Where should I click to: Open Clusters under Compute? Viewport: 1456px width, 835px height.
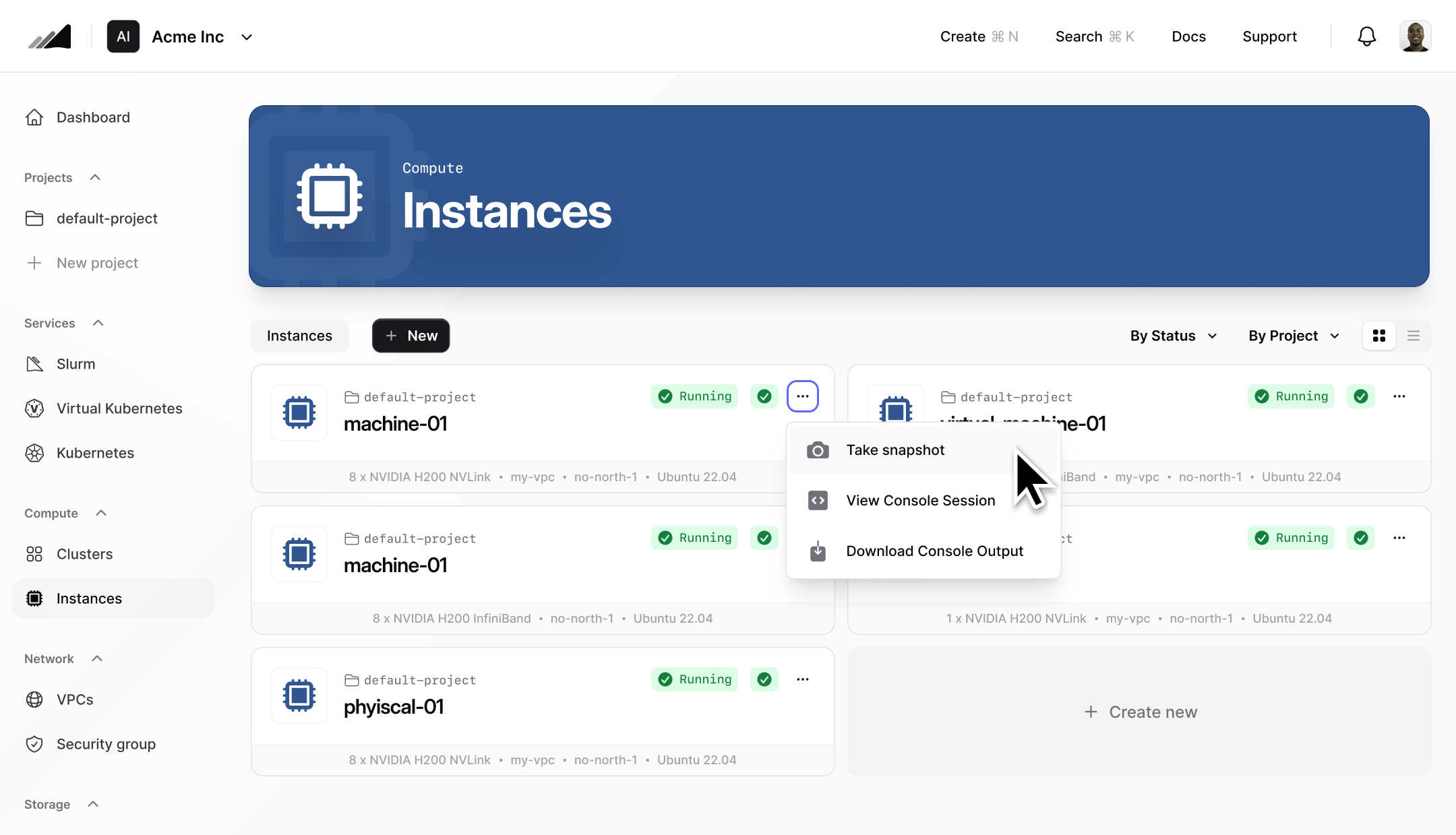84,554
